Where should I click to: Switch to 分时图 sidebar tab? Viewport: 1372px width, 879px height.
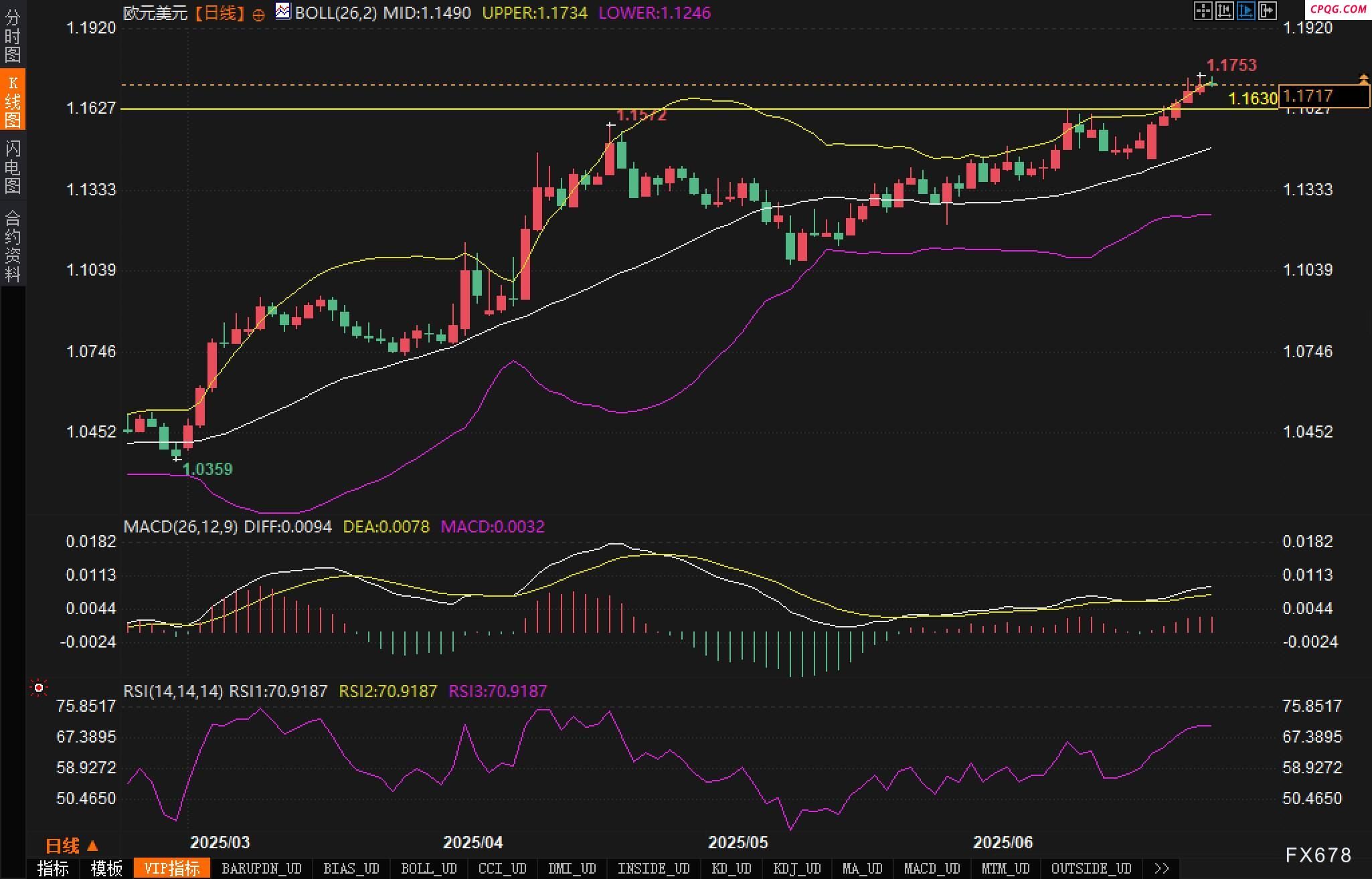tap(12, 36)
